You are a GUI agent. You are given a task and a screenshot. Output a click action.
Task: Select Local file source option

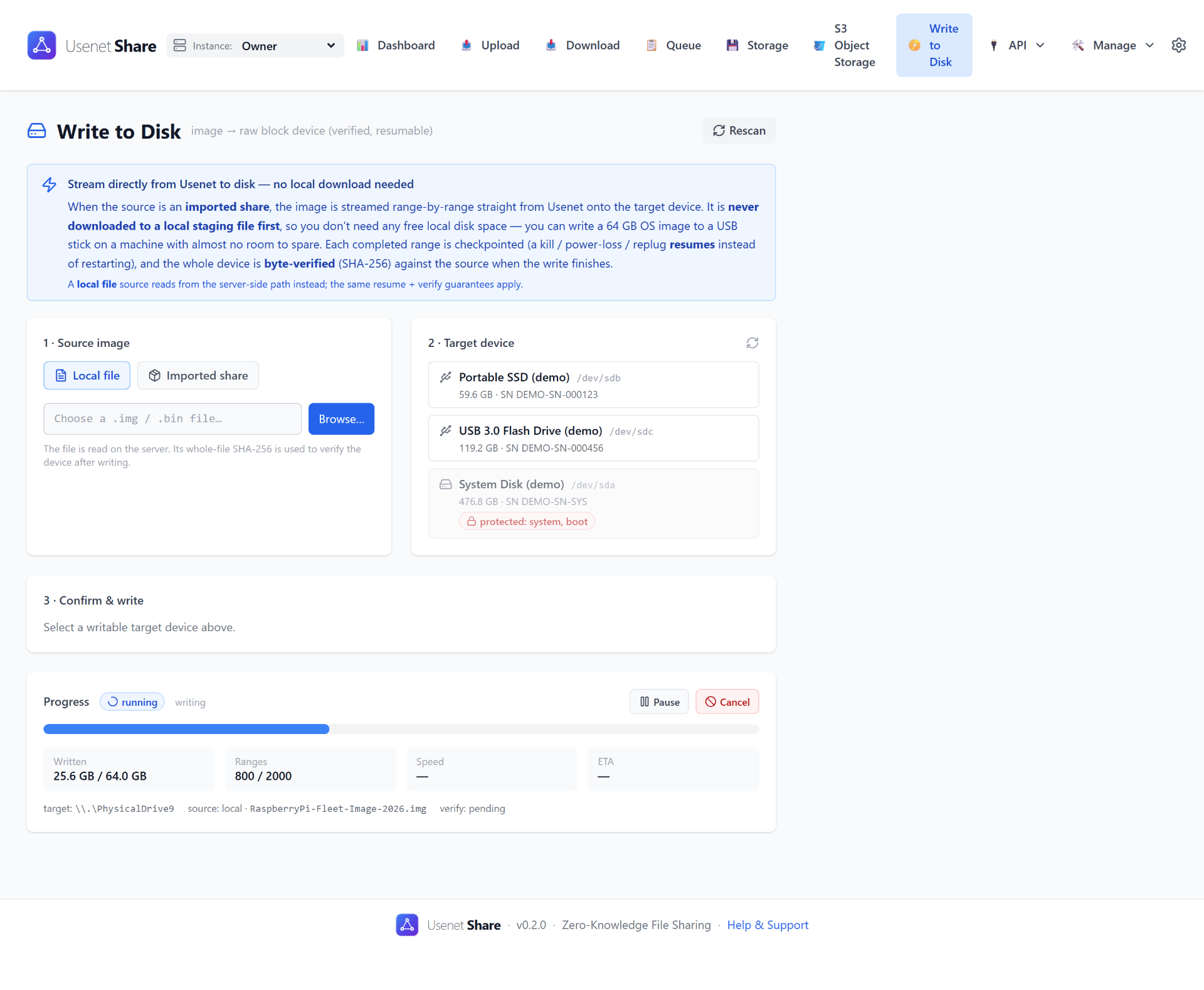pyautogui.click(x=87, y=375)
